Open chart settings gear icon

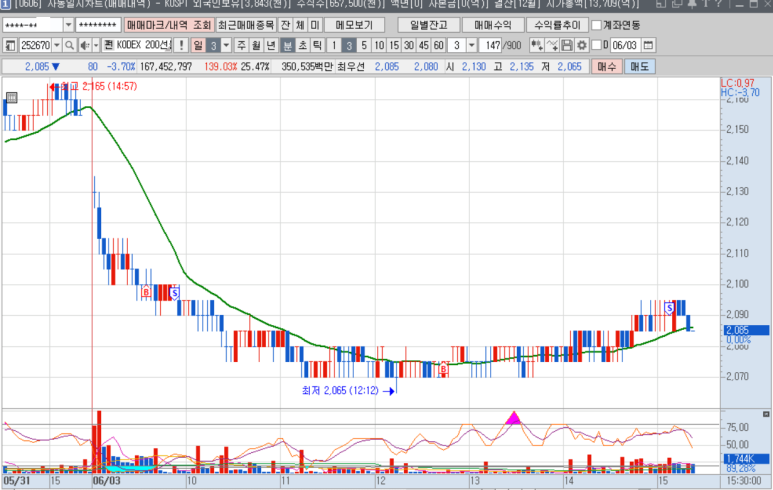(x=582, y=45)
